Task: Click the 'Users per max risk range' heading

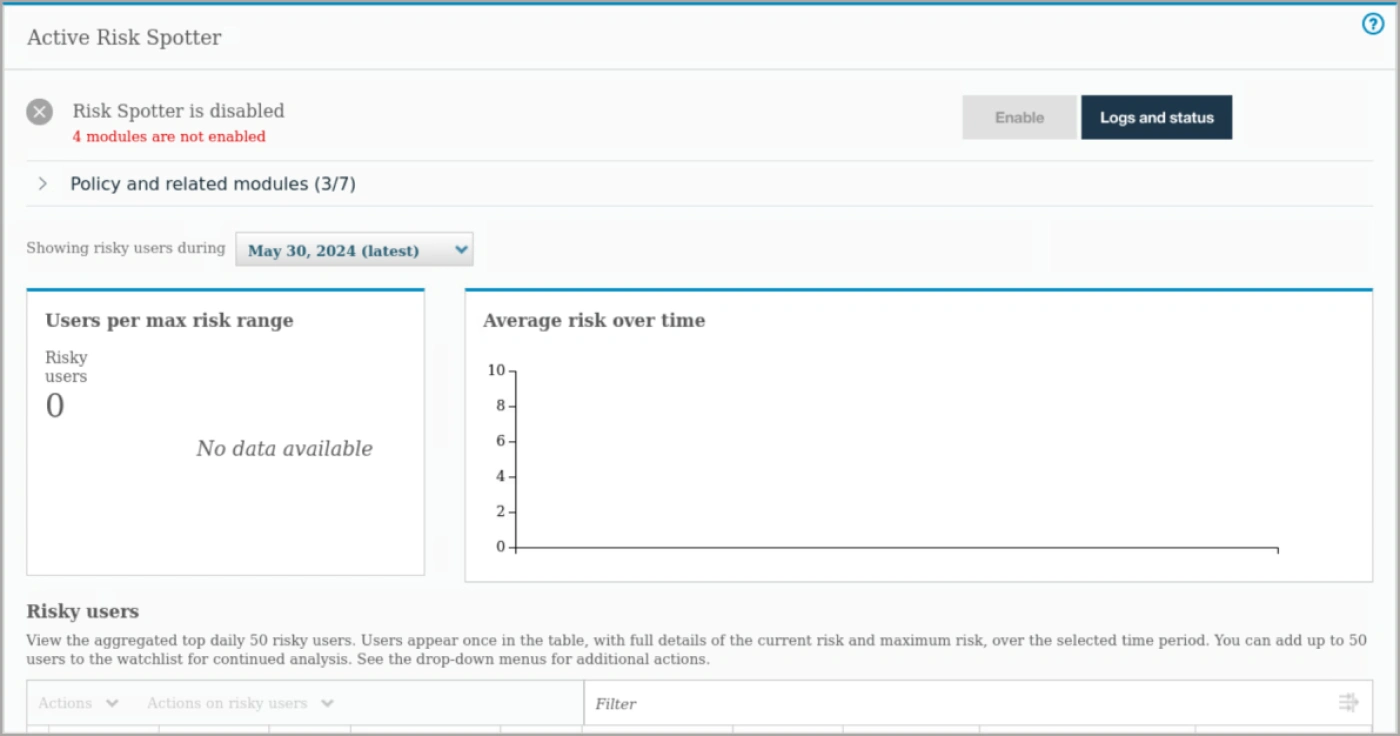Action: [x=169, y=321]
